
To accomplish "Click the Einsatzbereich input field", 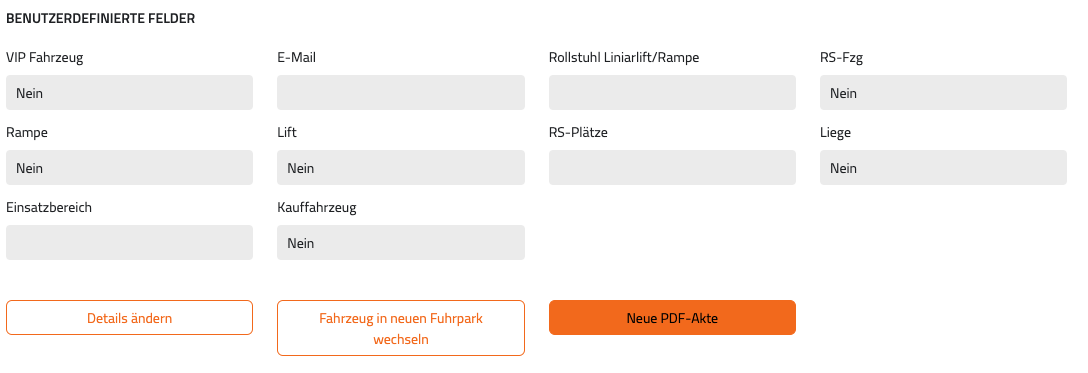I will tap(129, 243).
